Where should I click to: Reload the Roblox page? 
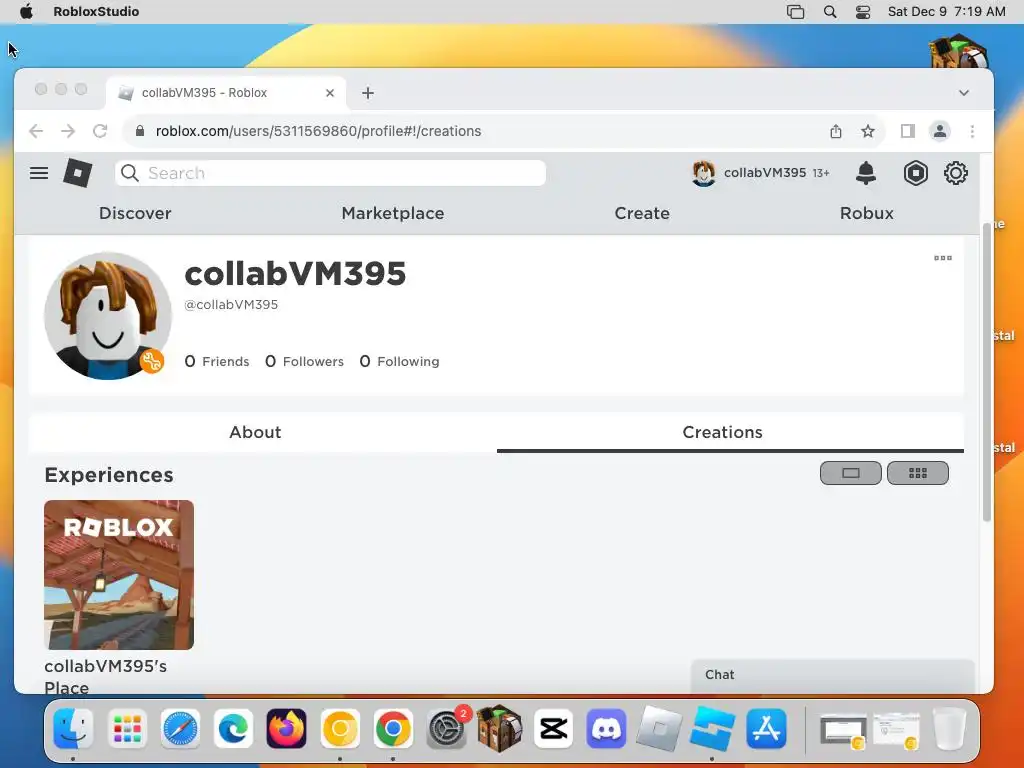pos(100,131)
